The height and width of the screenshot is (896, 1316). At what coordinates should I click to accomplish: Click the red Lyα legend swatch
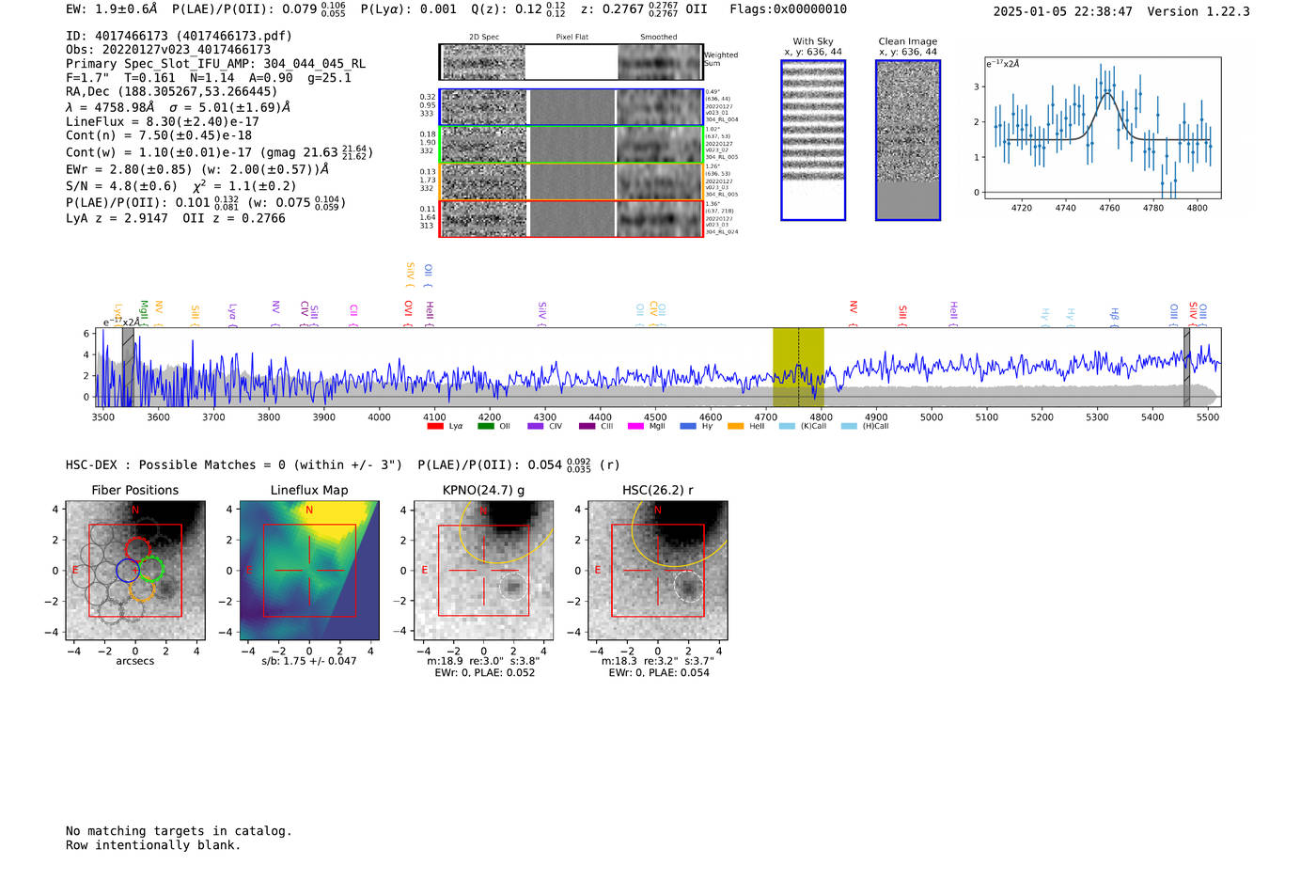[x=434, y=426]
